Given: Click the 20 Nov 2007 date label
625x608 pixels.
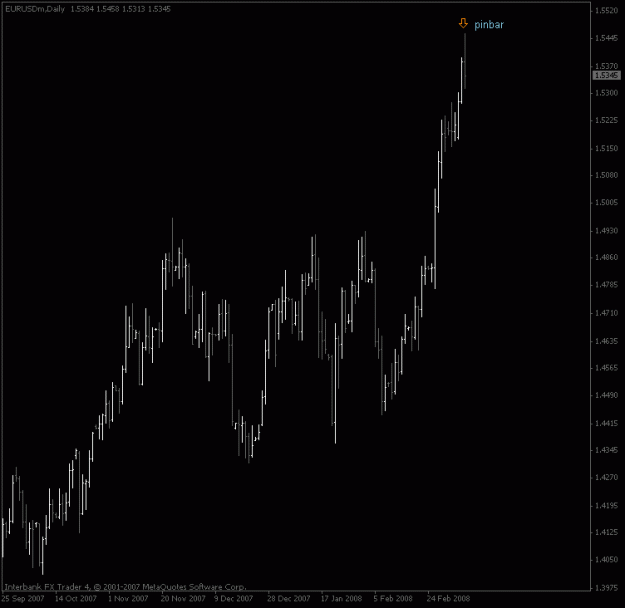Looking at the screenshot, I should coord(183,598).
